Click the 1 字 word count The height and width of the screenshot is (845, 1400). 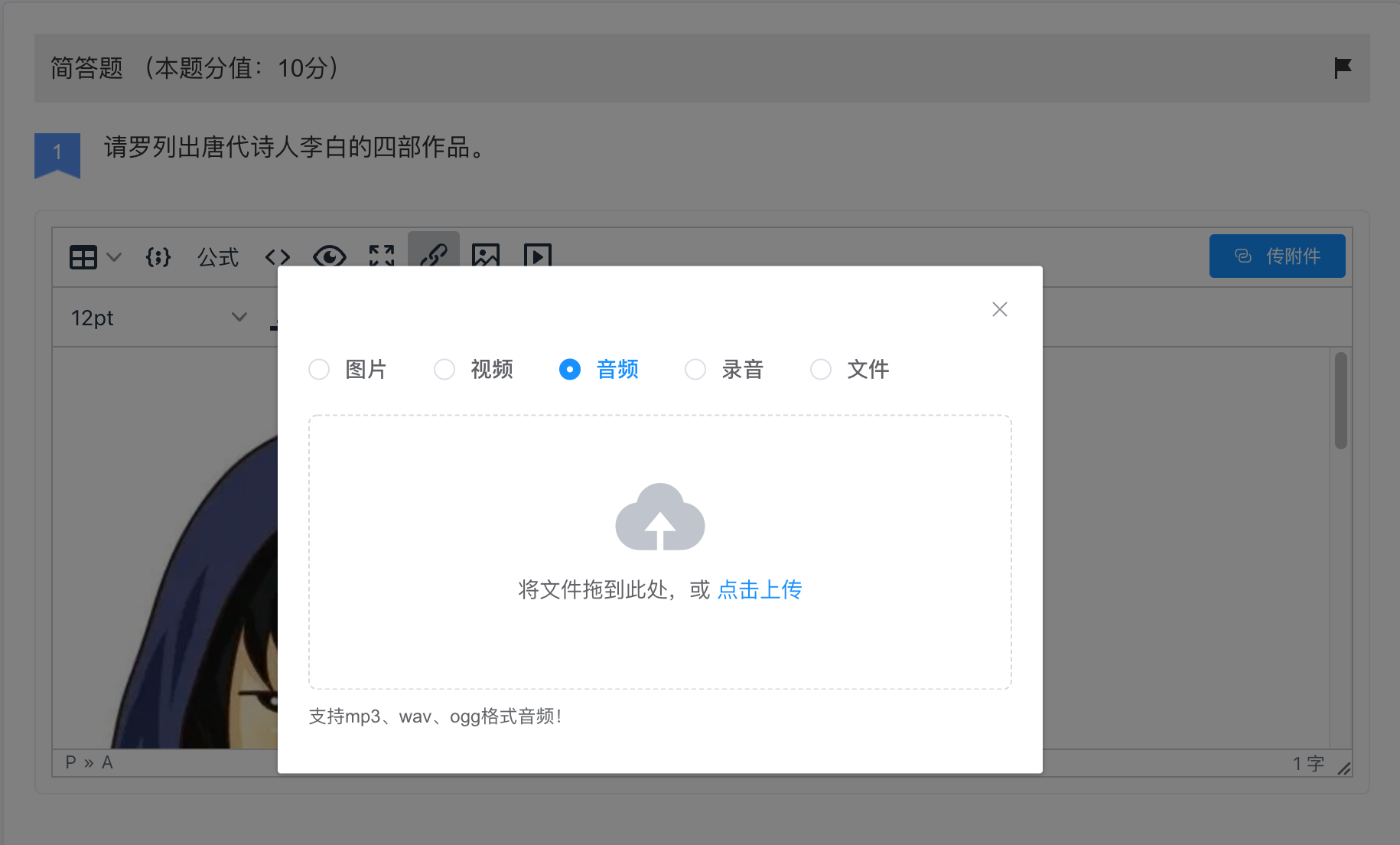pos(1308,763)
